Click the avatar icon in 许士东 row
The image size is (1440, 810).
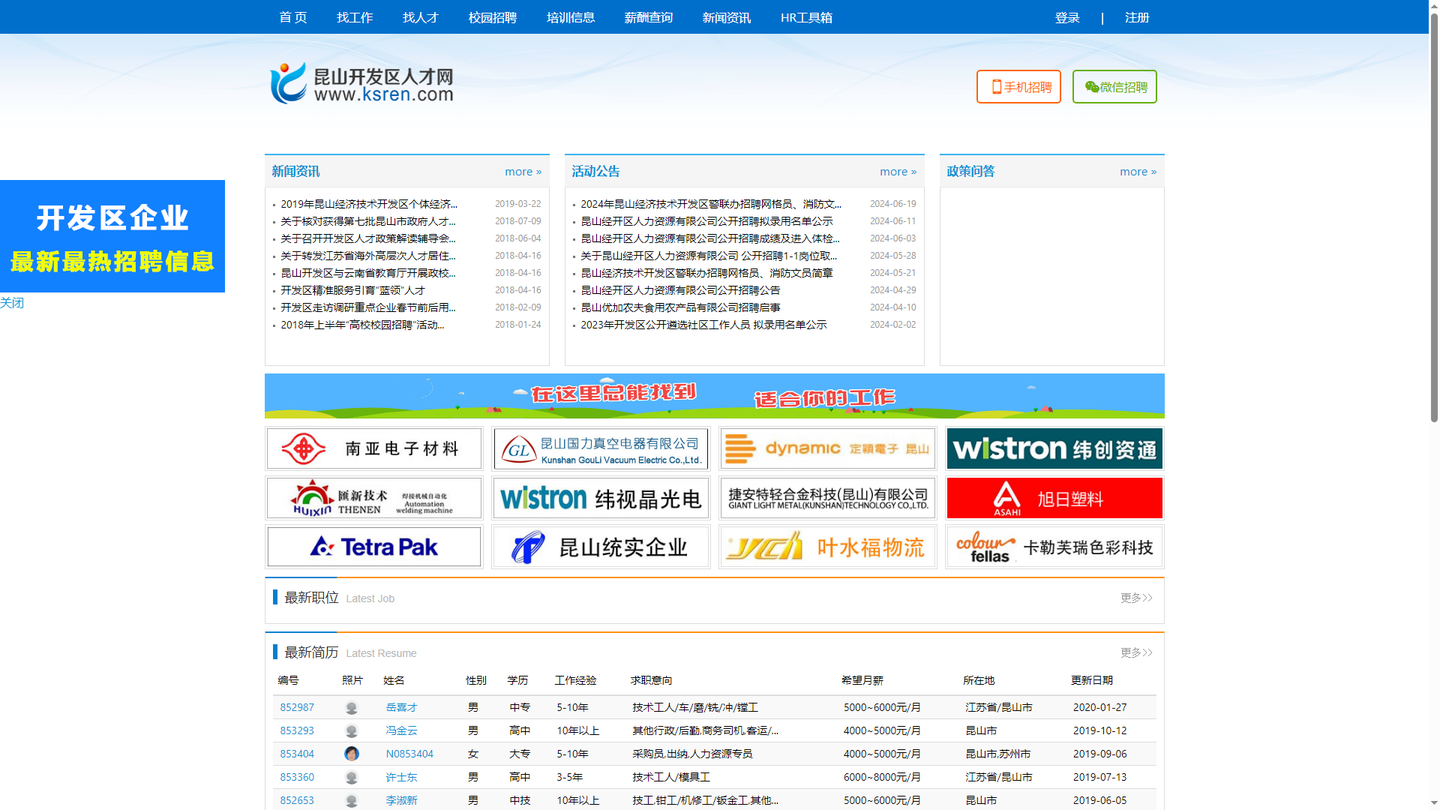[x=351, y=777]
